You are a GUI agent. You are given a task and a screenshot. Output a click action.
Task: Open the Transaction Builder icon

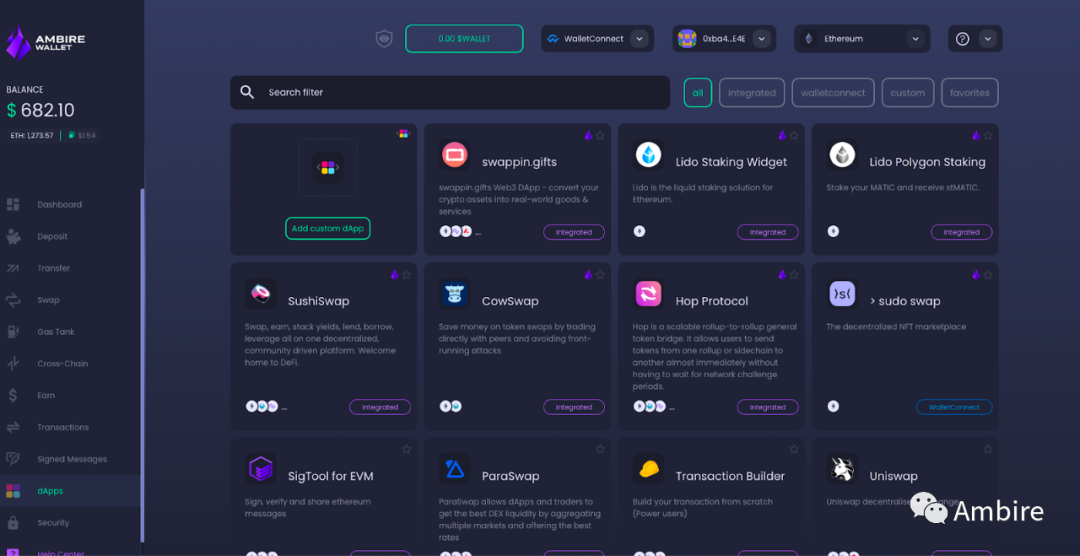(x=648, y=469)
